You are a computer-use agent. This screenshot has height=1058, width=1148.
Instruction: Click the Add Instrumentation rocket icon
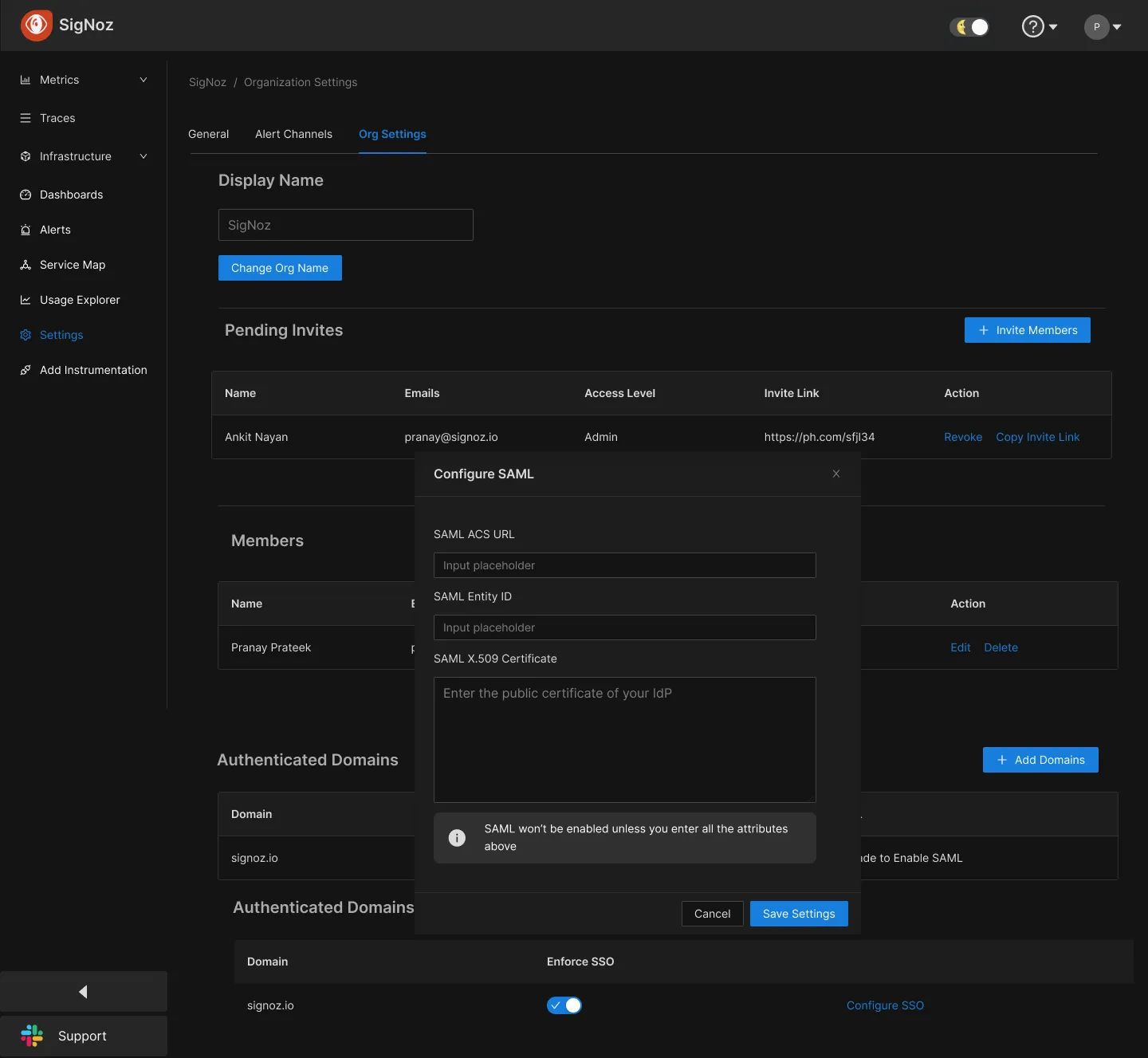[x=26, y=370]
